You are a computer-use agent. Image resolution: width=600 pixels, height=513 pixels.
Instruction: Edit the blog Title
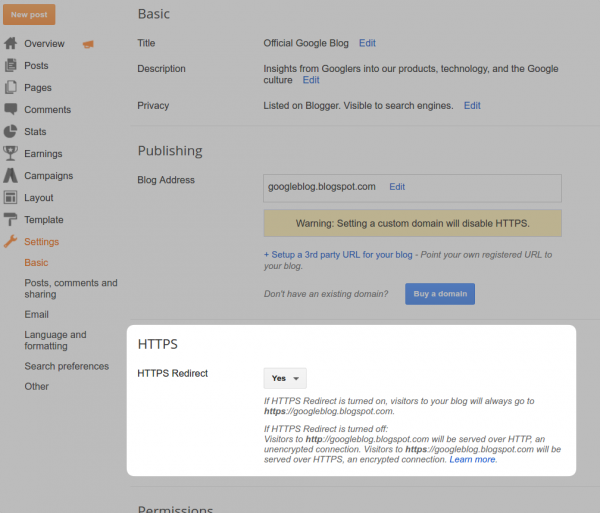coord(367,44)
